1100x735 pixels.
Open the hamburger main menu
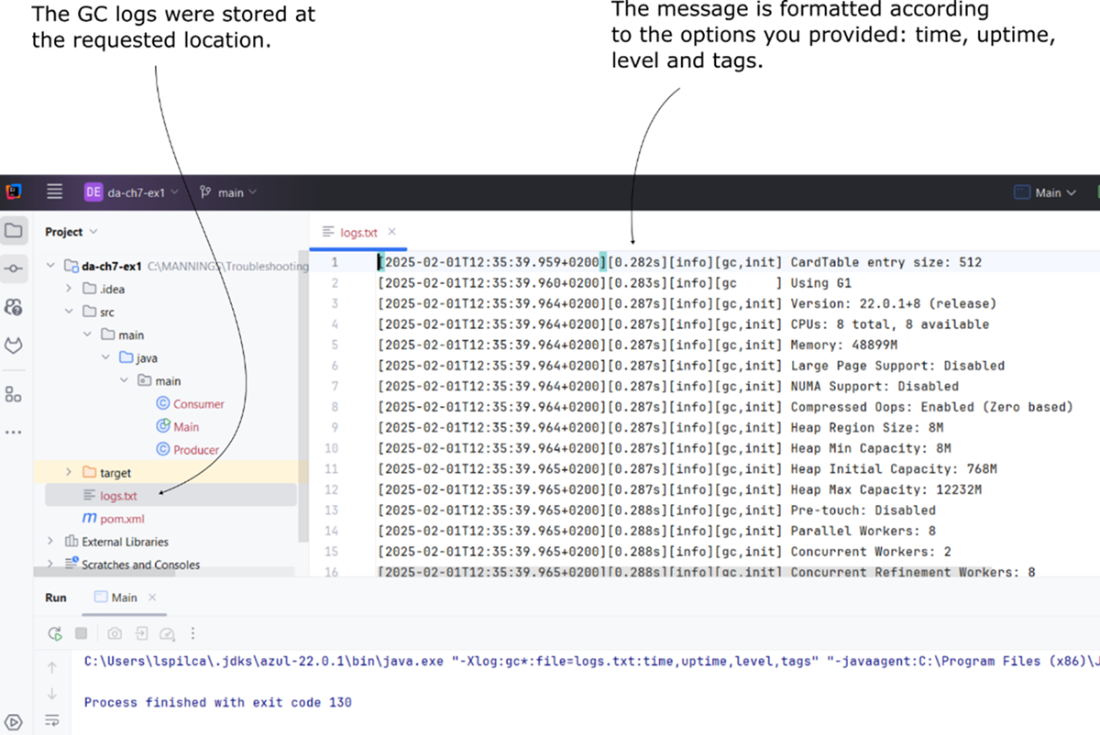click(55, 192)
